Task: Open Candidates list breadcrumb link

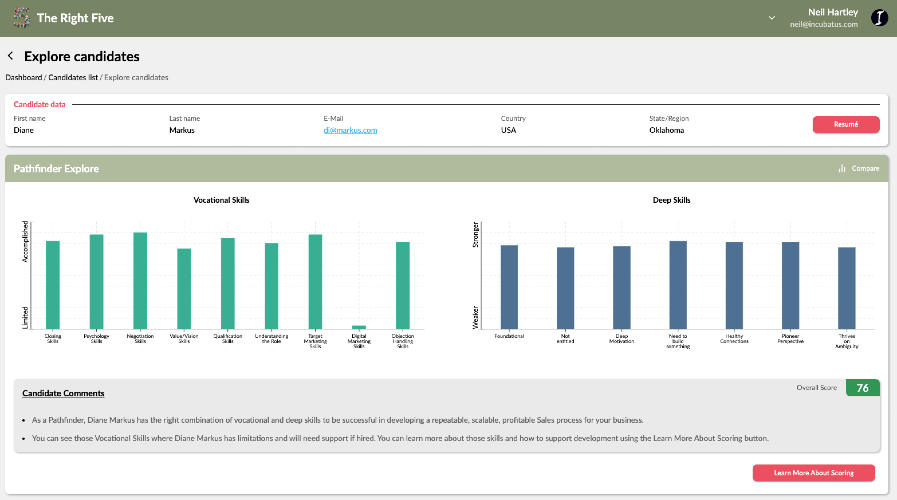Action: coord(72,77)
